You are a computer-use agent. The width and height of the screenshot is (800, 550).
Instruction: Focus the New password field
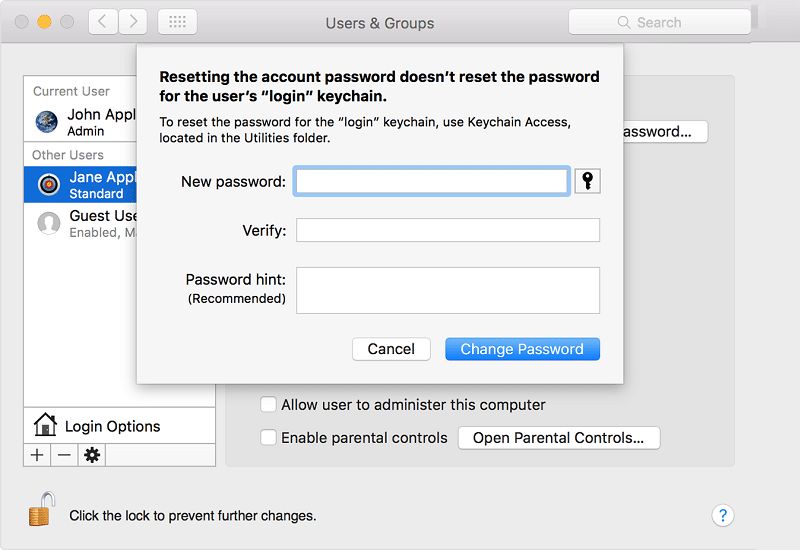[432, 181]
